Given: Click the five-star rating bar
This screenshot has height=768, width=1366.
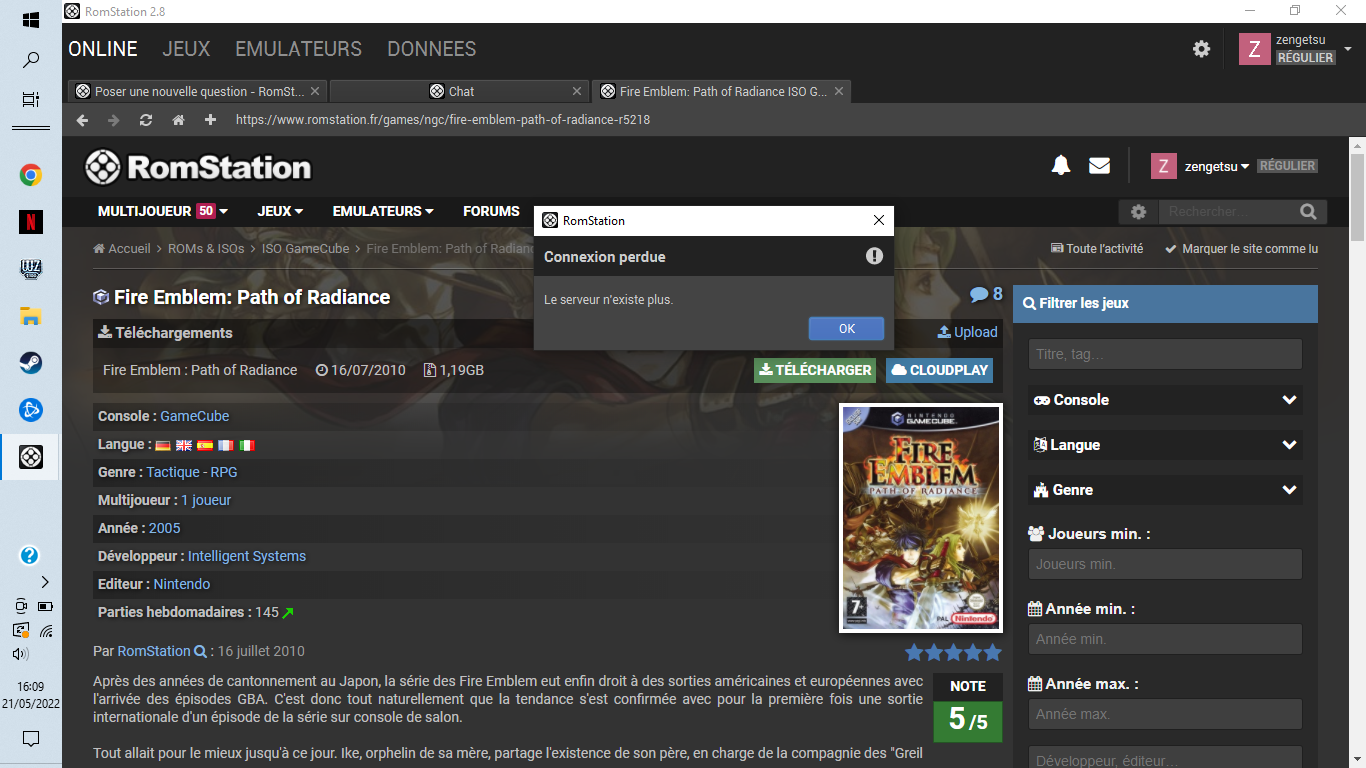Looking at the screenshot, I should click(953, 653).
